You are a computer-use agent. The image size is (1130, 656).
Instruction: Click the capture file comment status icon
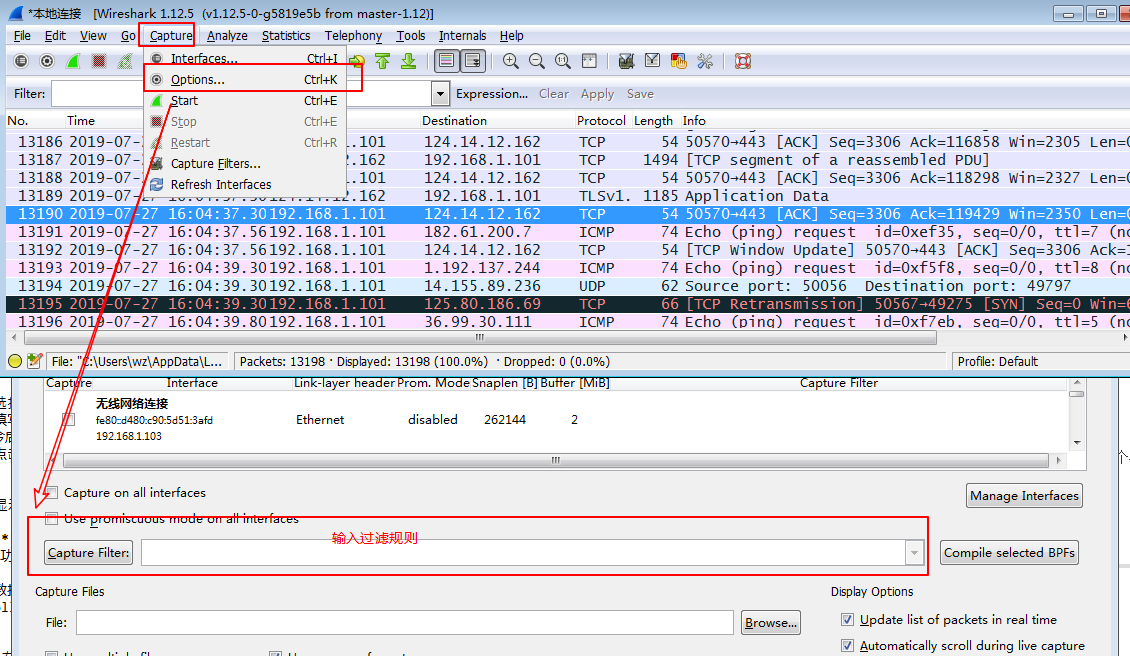34,361
